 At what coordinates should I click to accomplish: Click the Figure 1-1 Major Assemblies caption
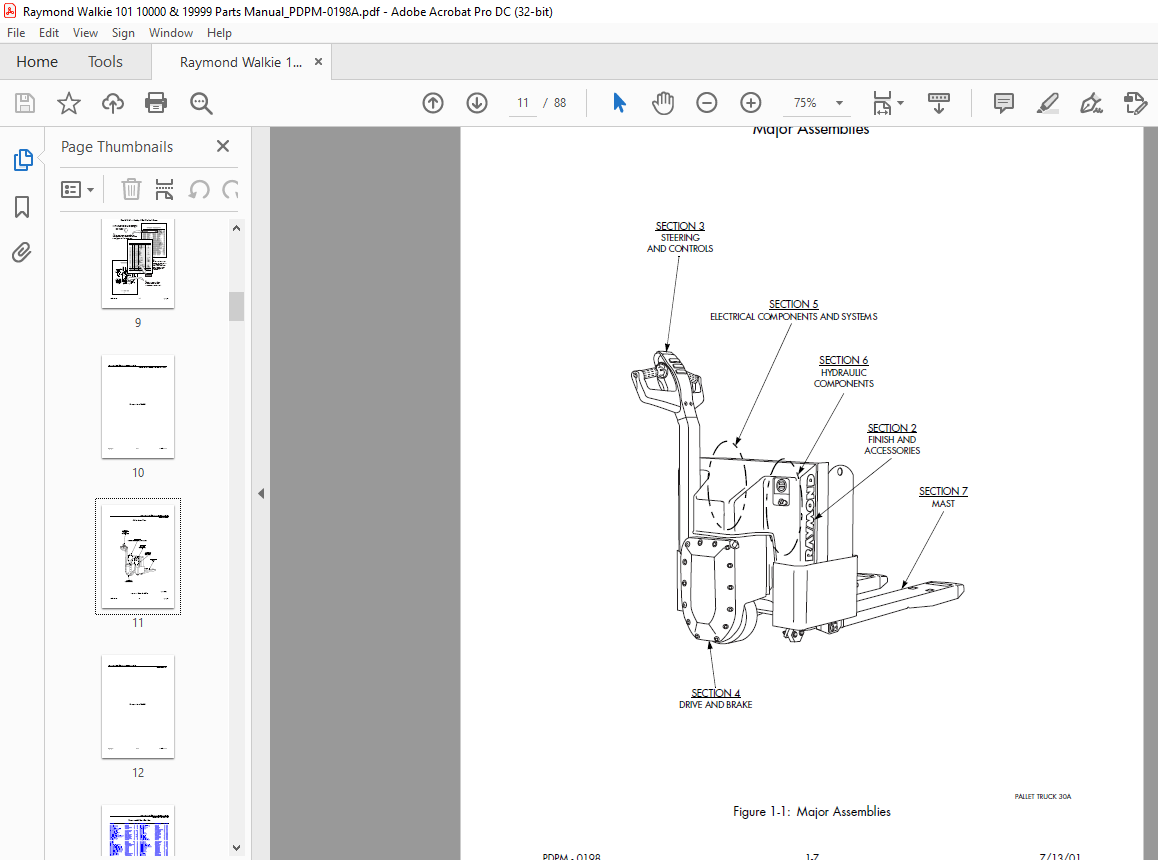click(x=812, y=811)
